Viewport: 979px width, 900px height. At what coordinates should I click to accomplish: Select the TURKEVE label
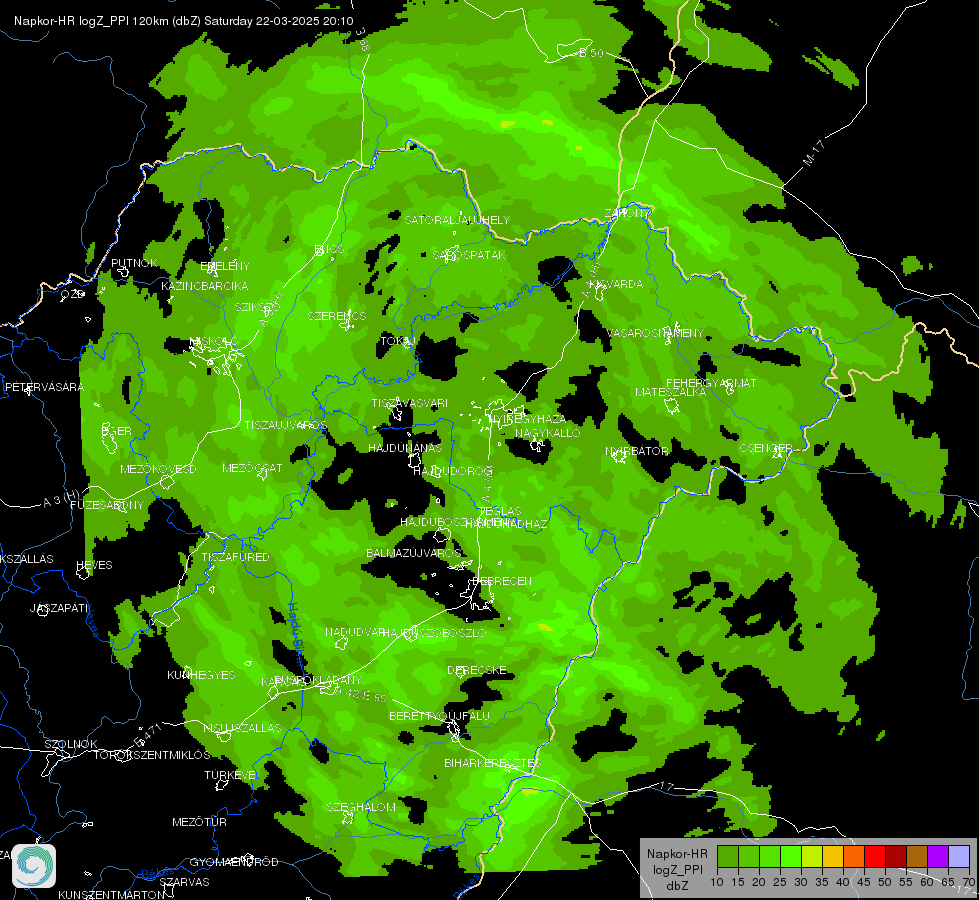pyautogui.click(x=230, y=775)
